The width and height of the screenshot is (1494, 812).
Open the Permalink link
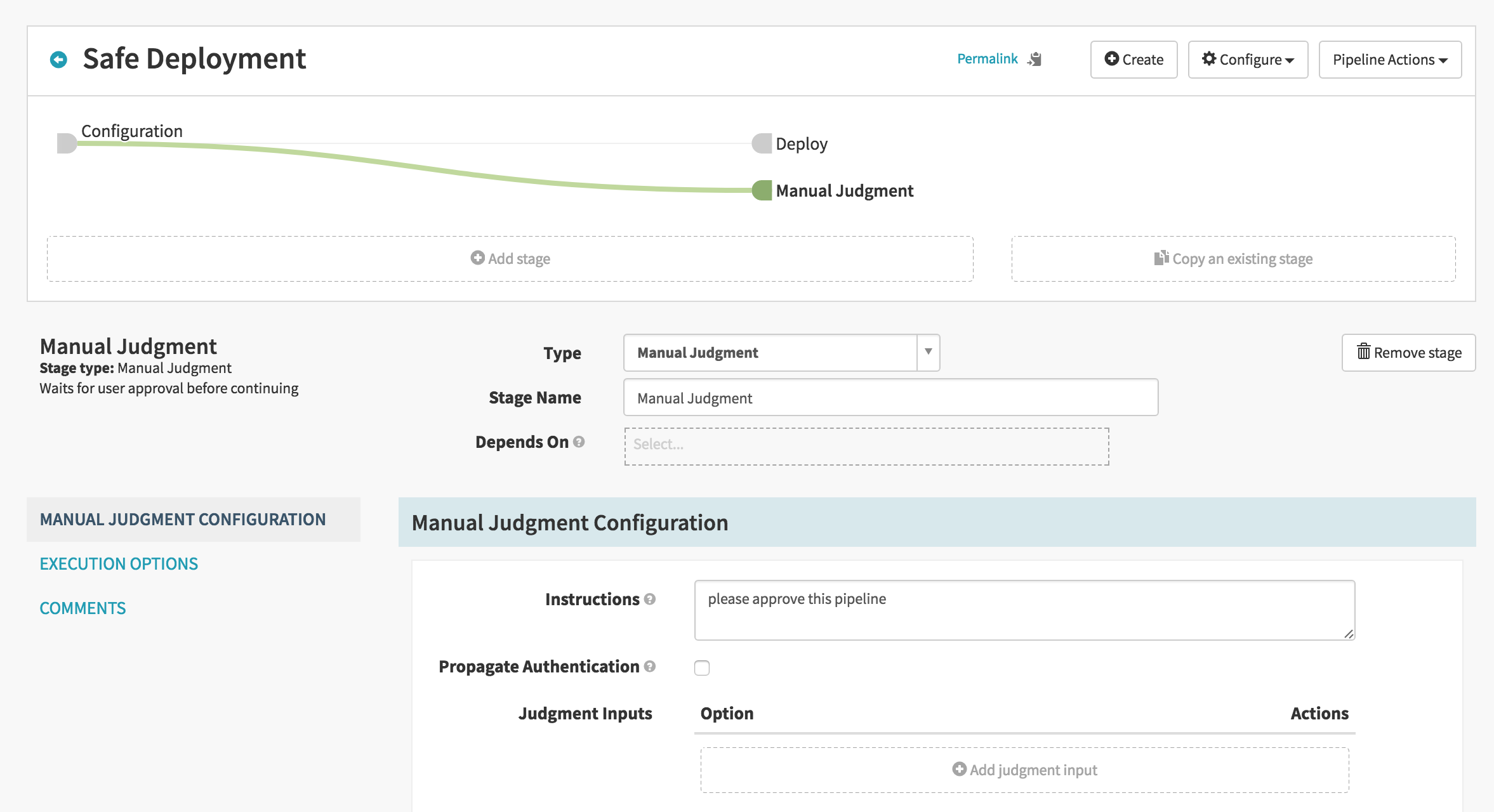[987, 59]
